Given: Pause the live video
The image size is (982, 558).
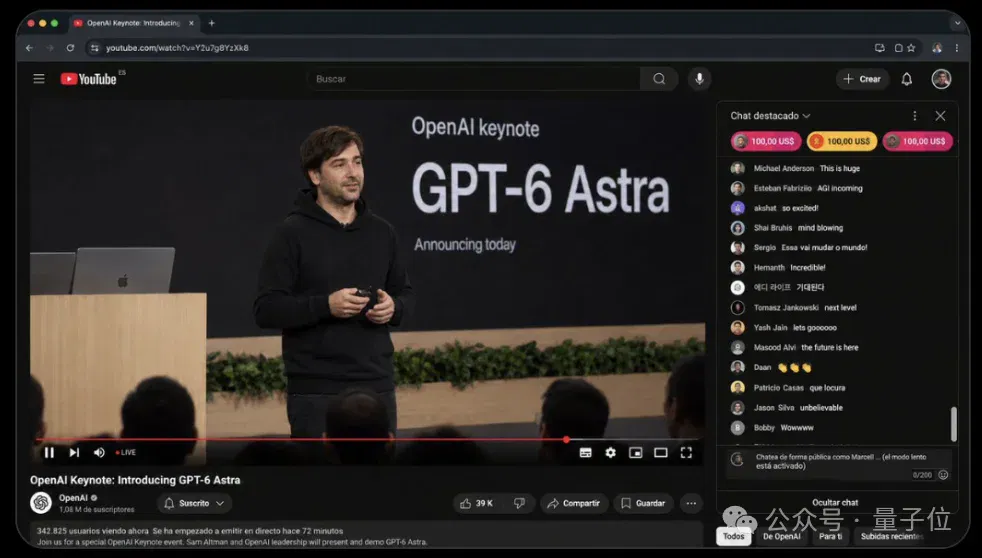Looking at the screenshot, I should pyautogui.click(x=49, y=452).
